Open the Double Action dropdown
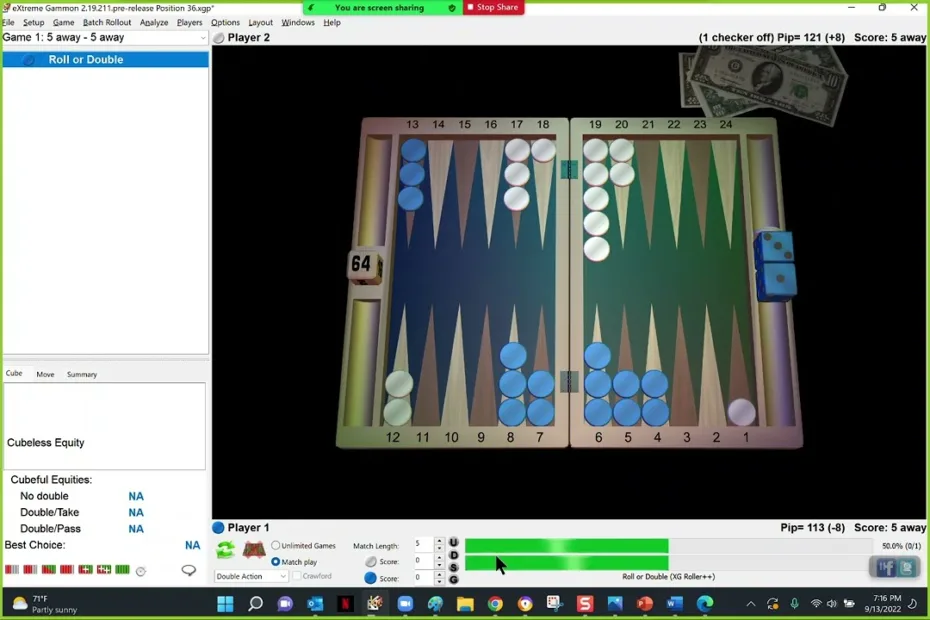 [x=251, y=576]
